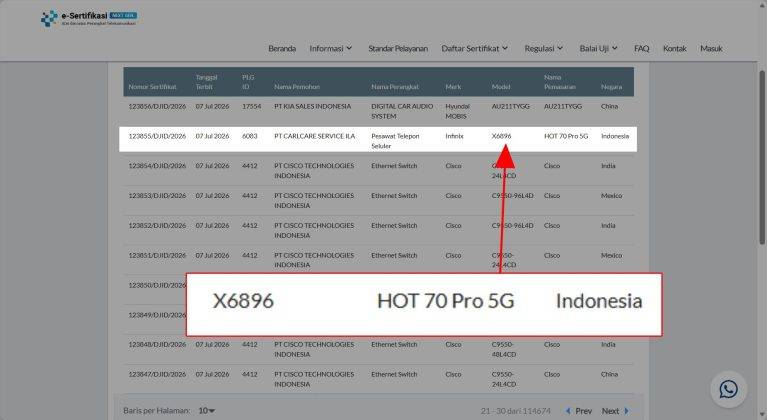767x420 pixels.
Task: Click India country in 123852 row
Action: 608,225
